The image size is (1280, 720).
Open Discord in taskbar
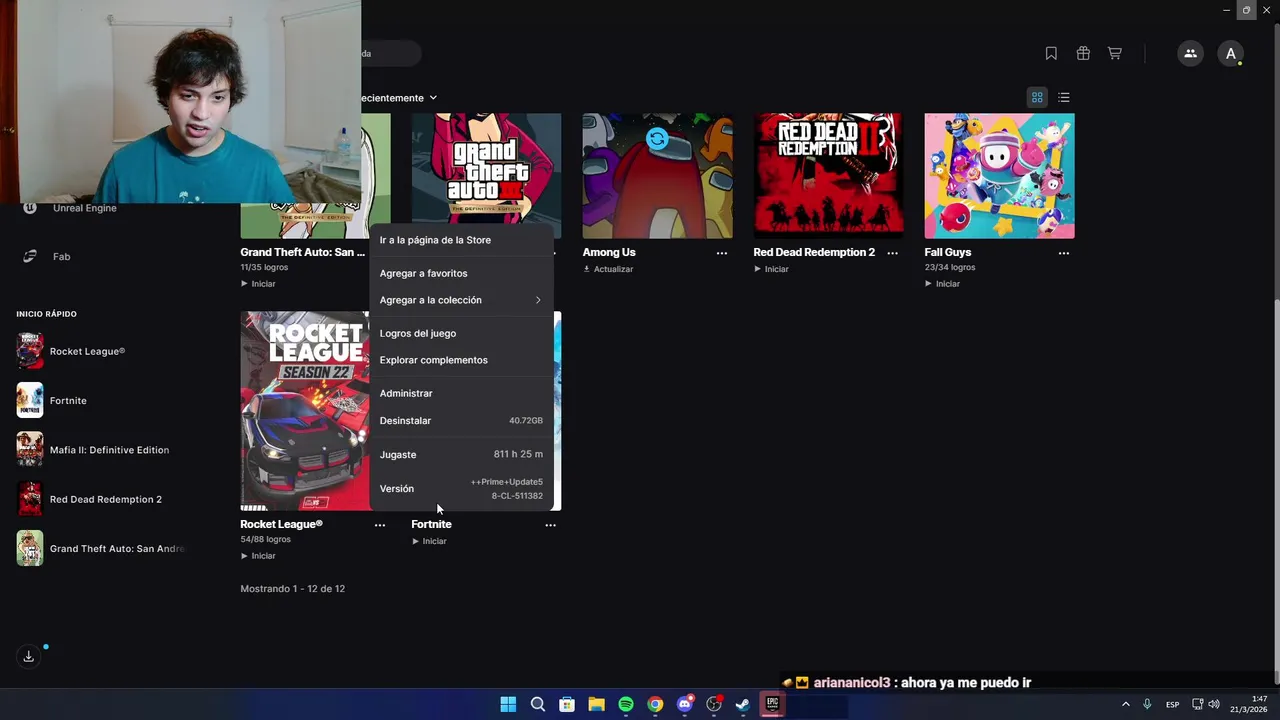[x=685, y=704]
